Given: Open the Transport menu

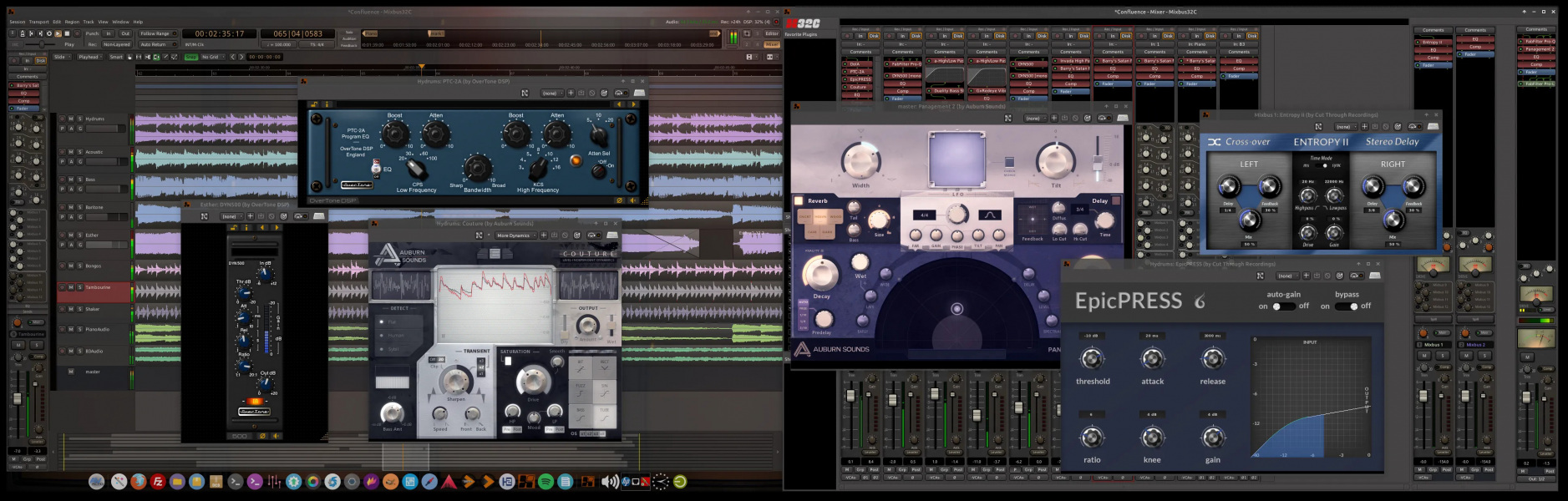Looking at the screenshot, I should 39,22.
